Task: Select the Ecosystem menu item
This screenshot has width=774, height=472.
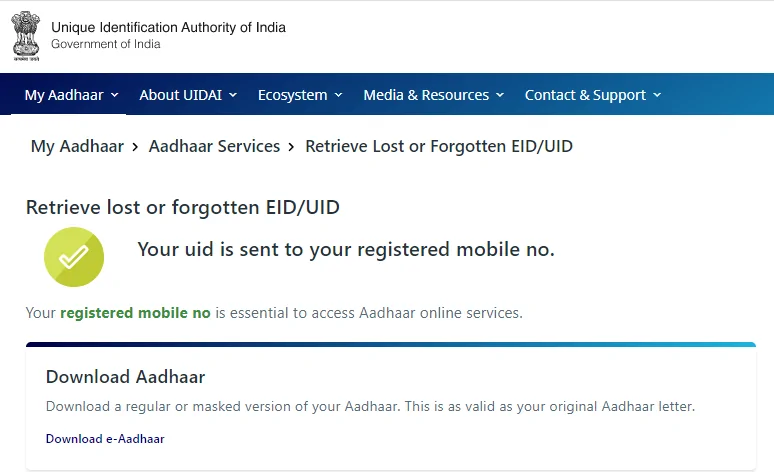Action: pos(293,95)
